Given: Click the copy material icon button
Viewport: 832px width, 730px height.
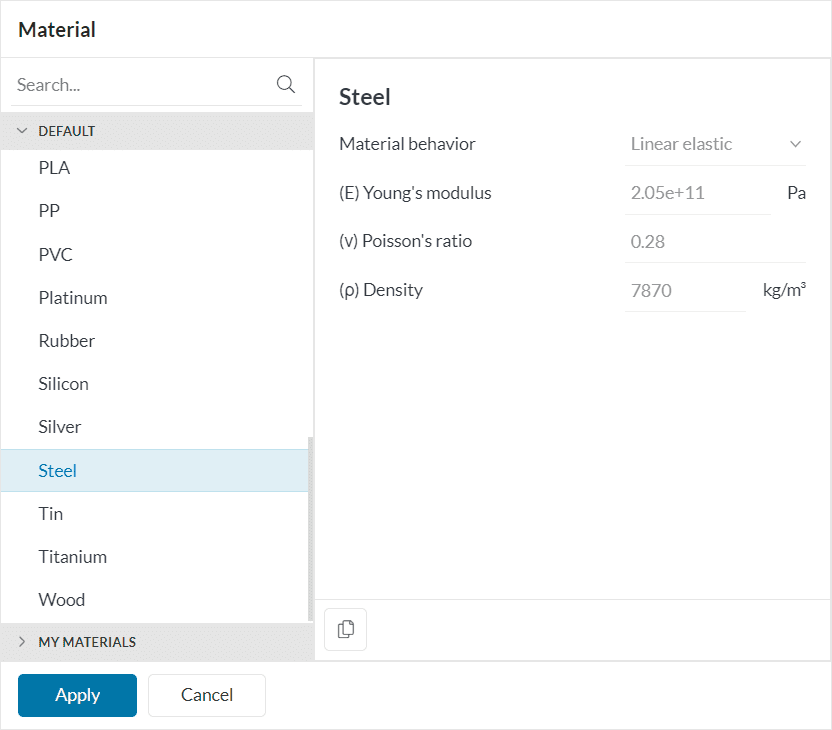Looking at the screenshot, I should pos(346,630).
